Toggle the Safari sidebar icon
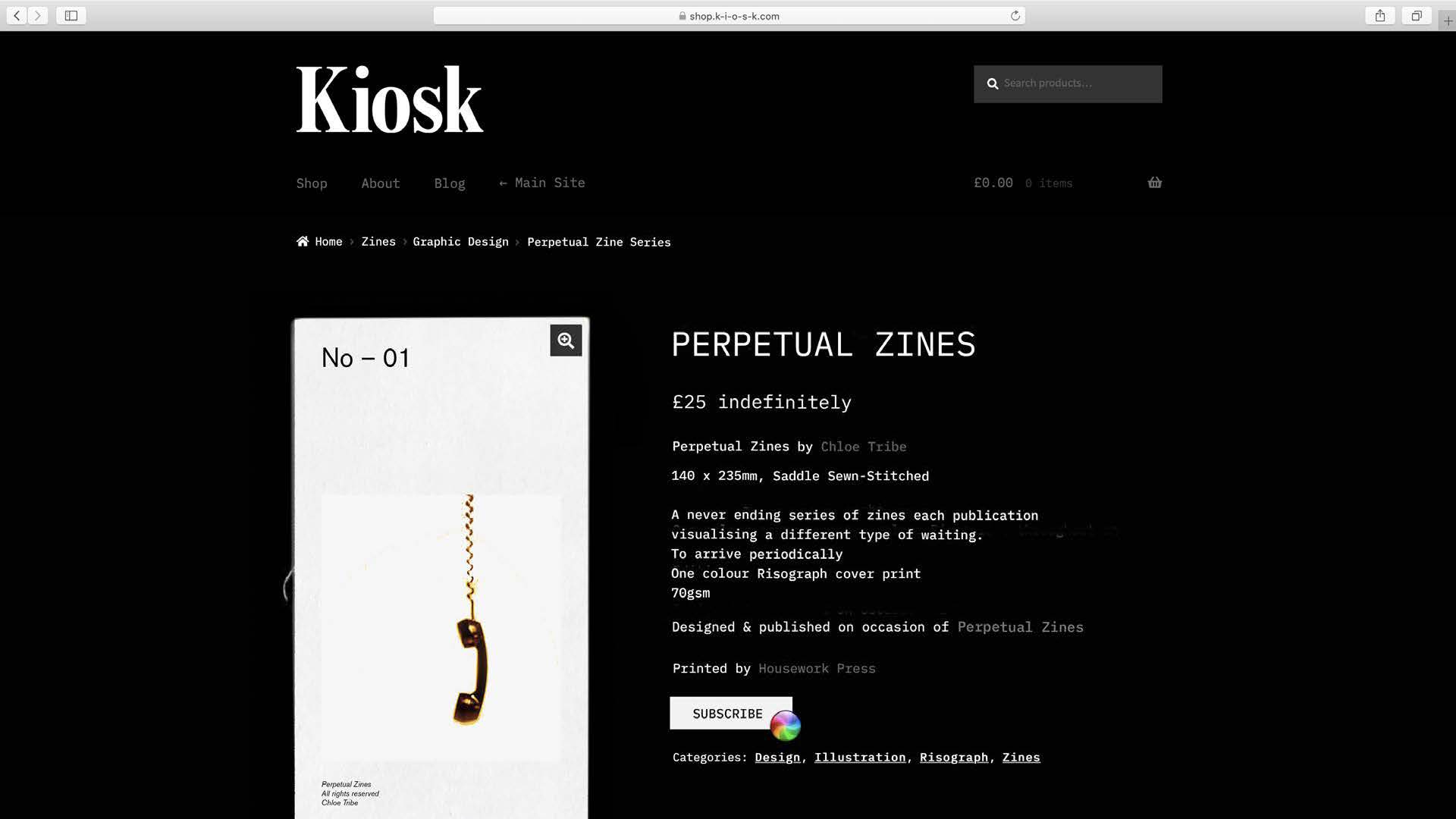The width and height of the screenshot is (1456, 819). tap(71, 16)
